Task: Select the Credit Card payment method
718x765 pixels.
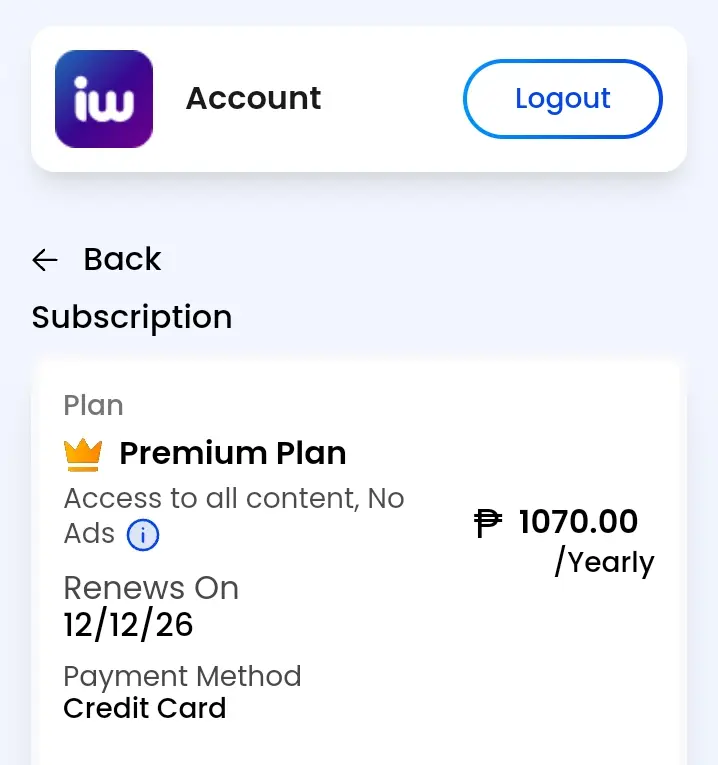Action: tap(145, 708)
